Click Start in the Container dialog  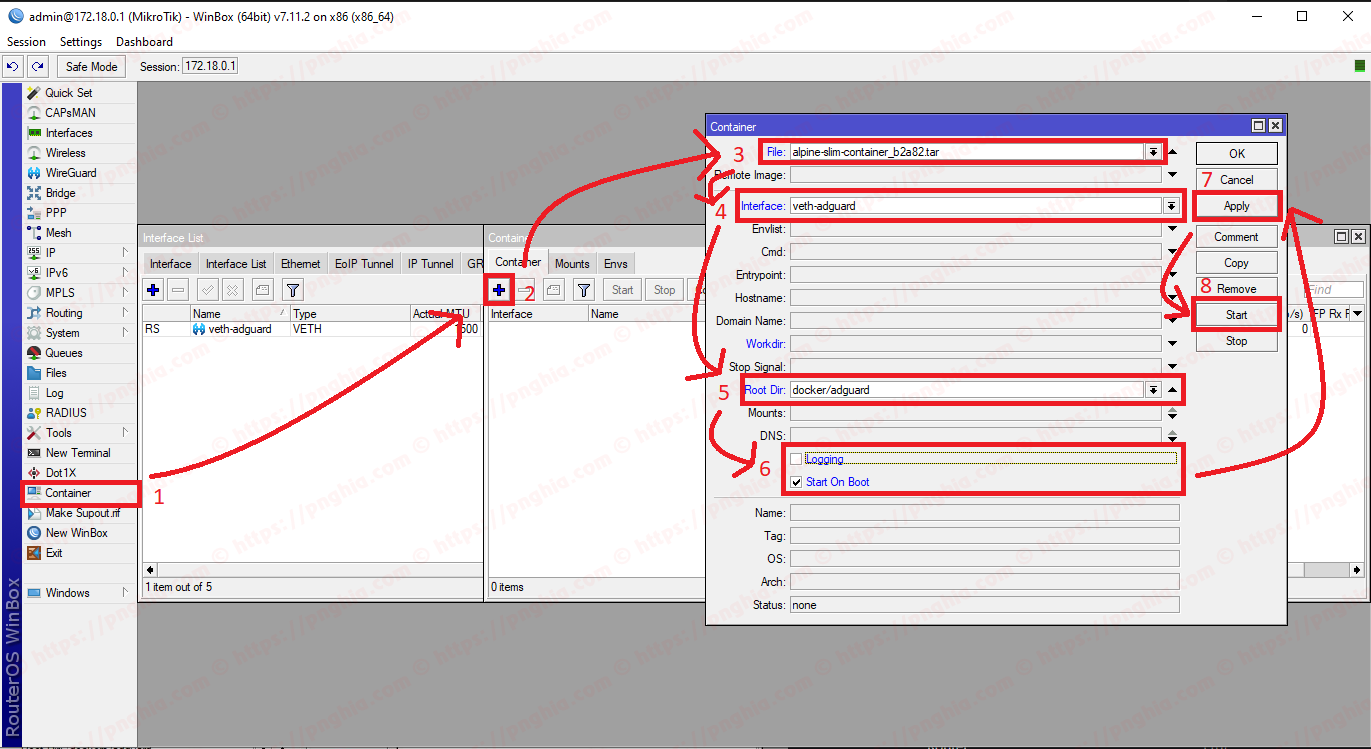point(1237,315)
